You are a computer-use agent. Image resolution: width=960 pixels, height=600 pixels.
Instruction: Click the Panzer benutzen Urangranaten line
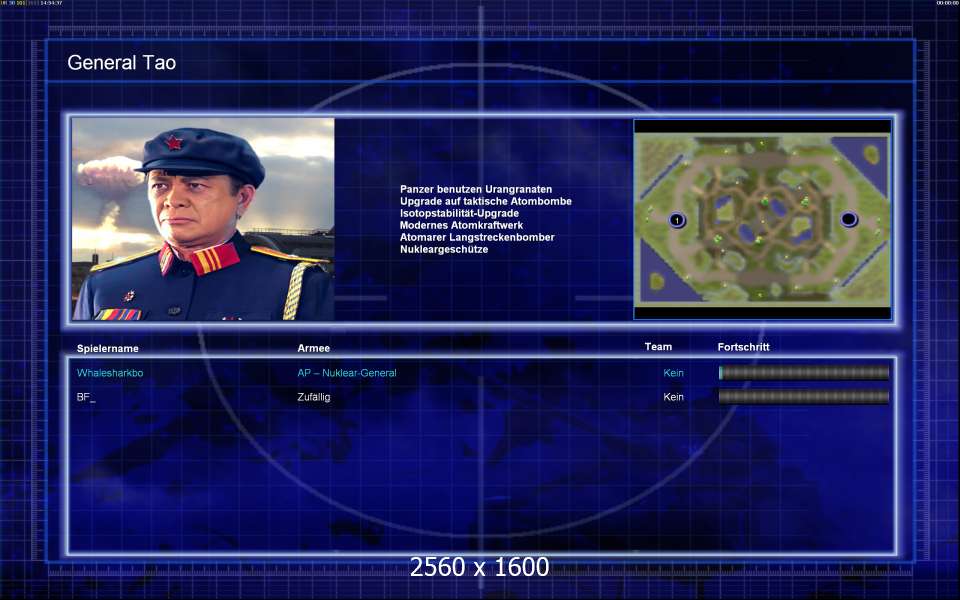click(476, 190)
